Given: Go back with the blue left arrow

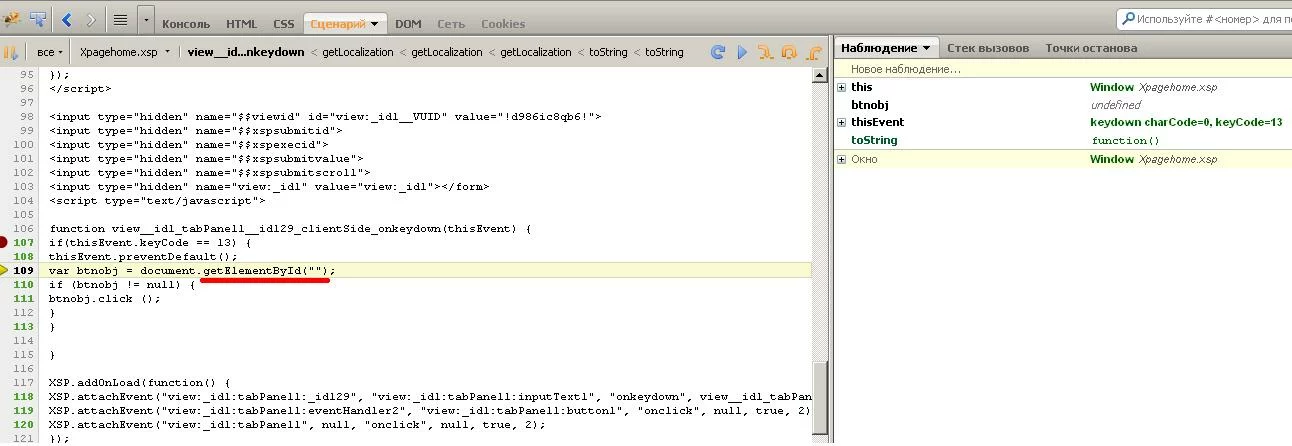Looking at the screenshot, I should pos(67,19).
